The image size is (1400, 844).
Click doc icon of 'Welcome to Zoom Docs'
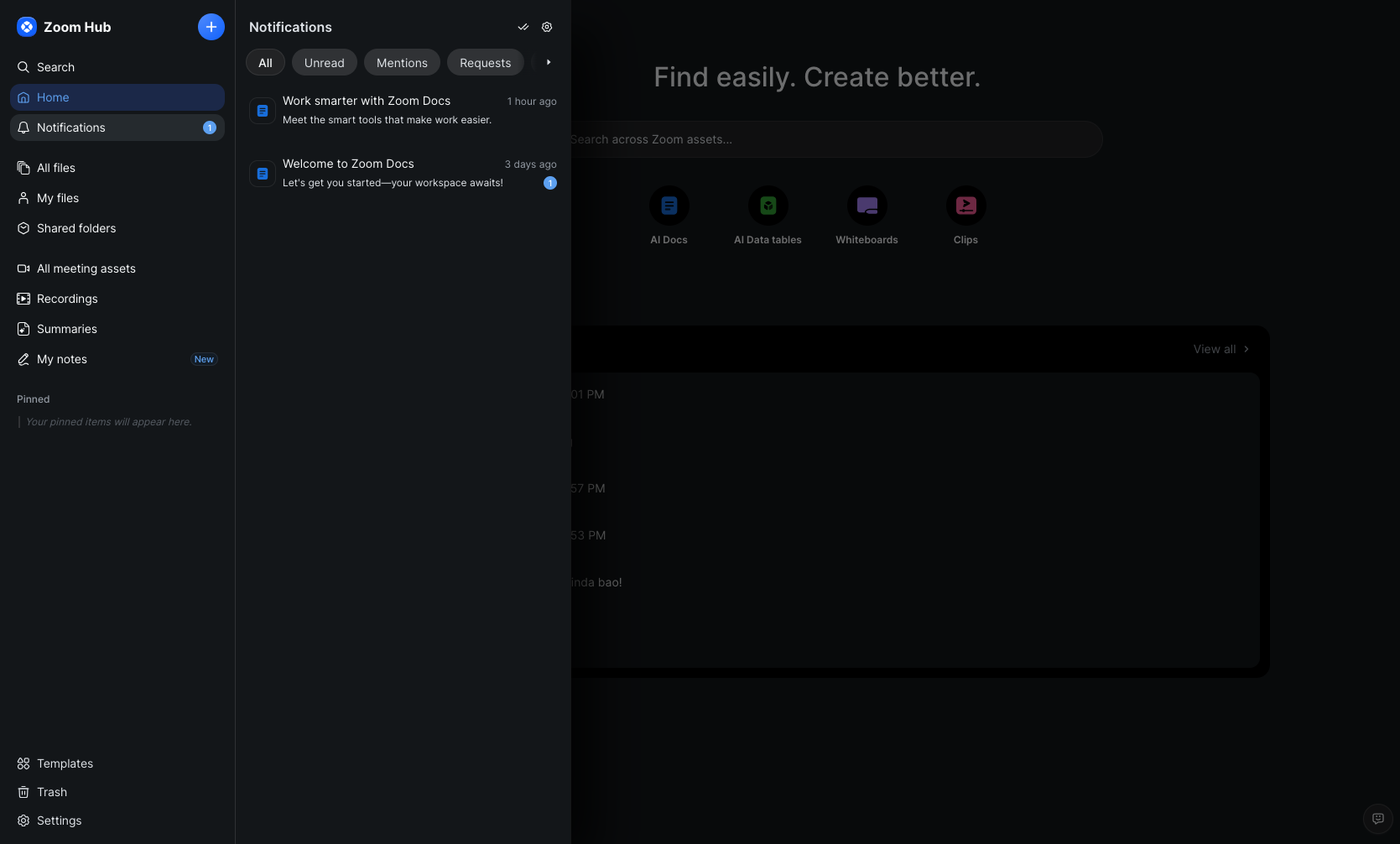(263, 174)
